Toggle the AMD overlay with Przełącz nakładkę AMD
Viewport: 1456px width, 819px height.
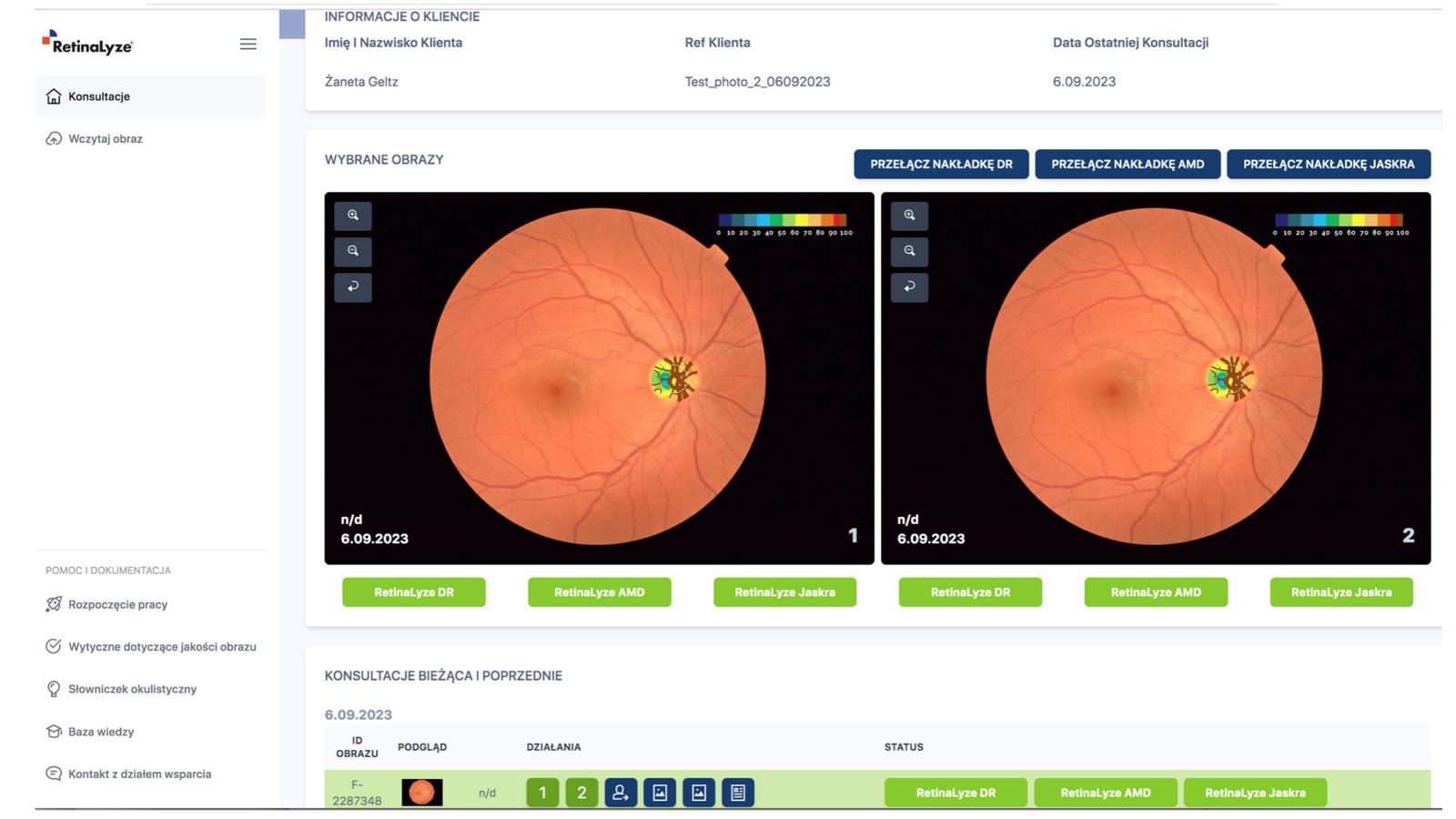pyautogui.click(x=1127, y=164)
